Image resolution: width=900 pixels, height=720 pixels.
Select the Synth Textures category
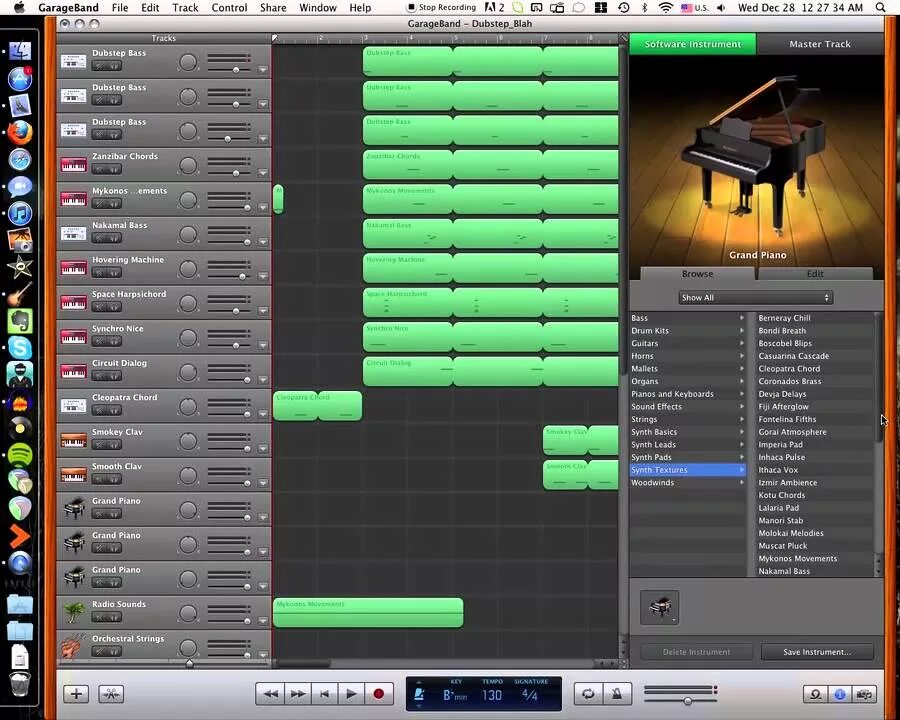(x=688, y=470)
